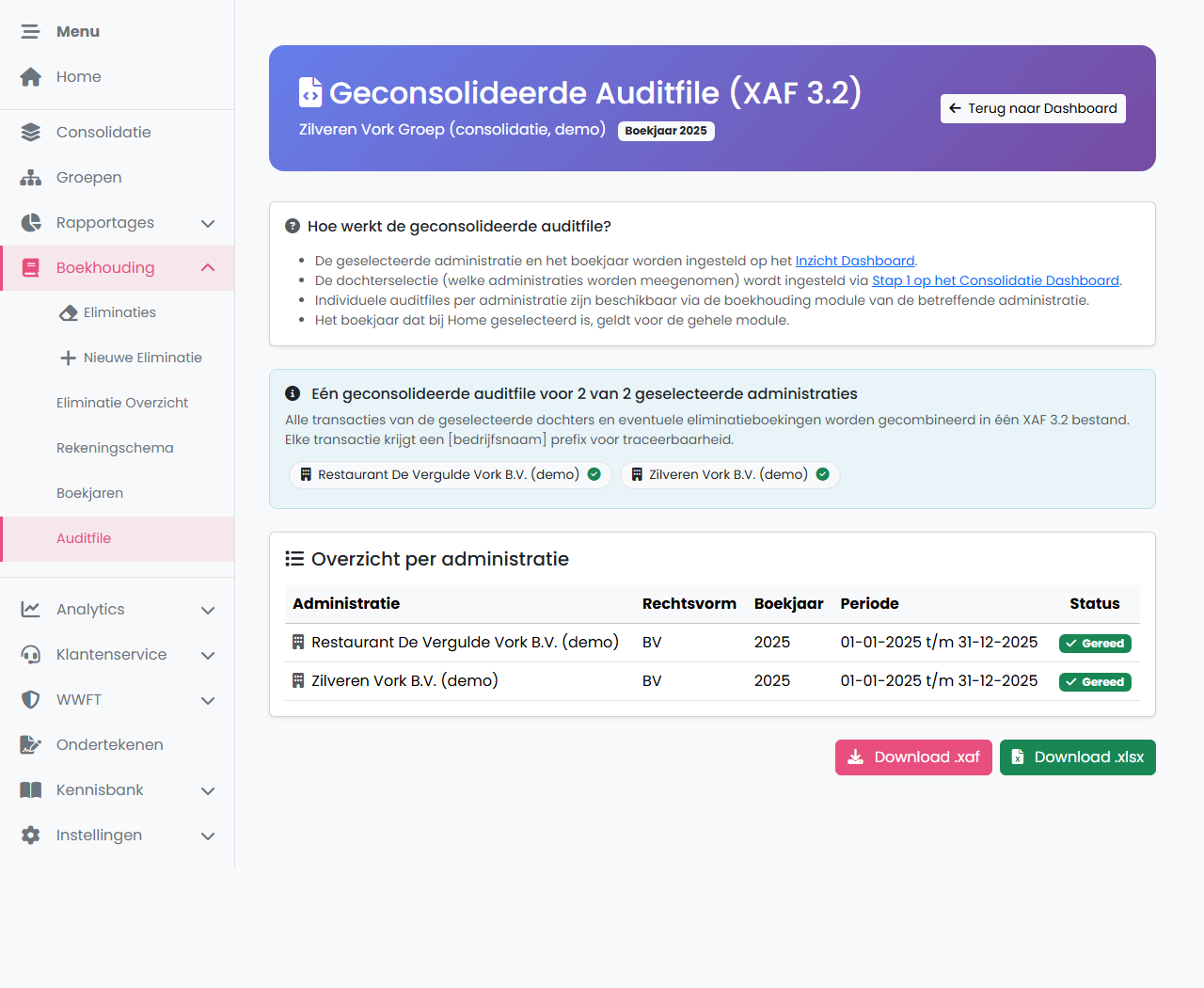Click Terug naar Dashboard button
The width and height of the screenshot is (1204, 988).
(1033, 108)
